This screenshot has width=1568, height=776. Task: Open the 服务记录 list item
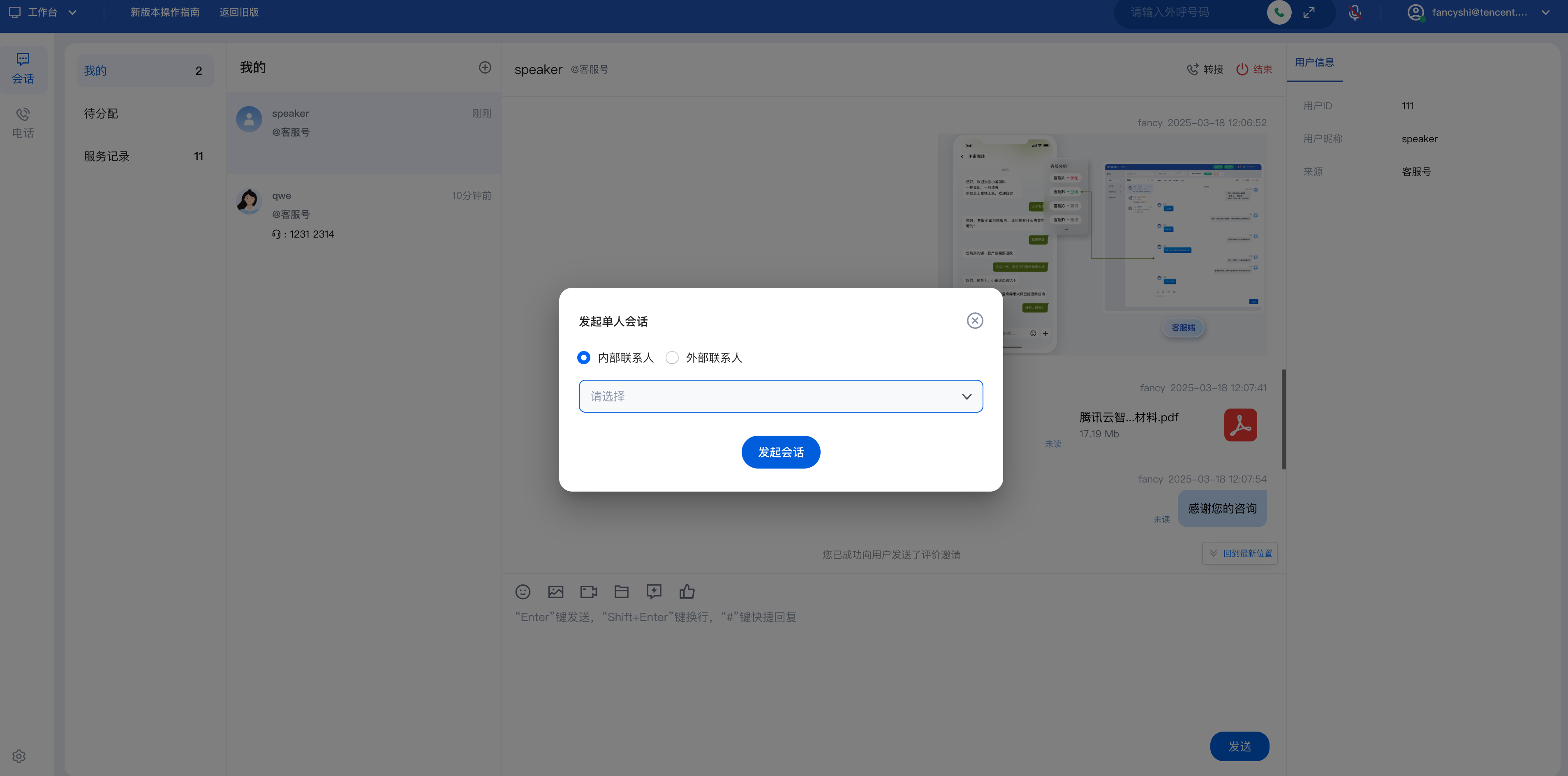(106, 157)
